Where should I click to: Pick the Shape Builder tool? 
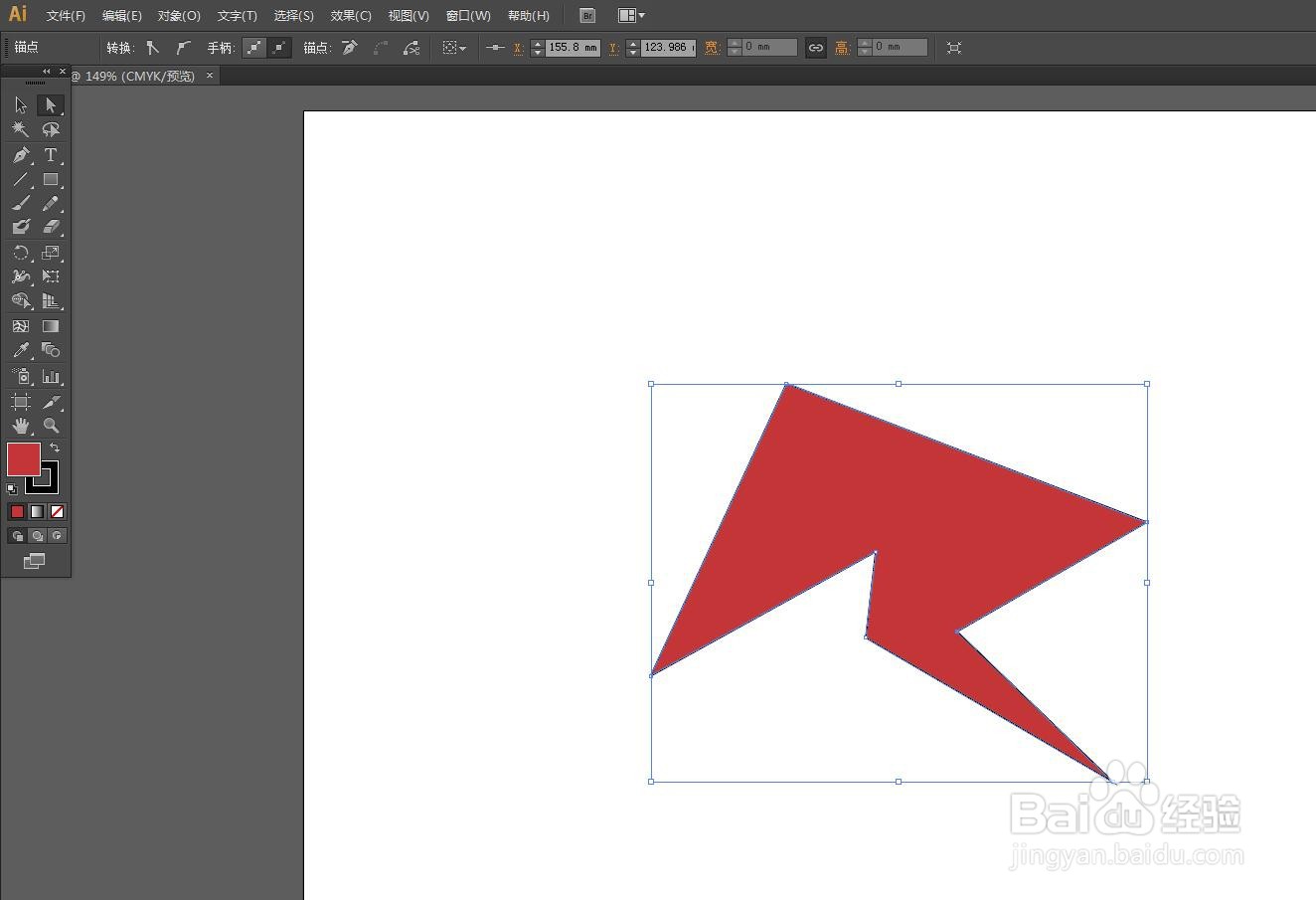(21, 300)
